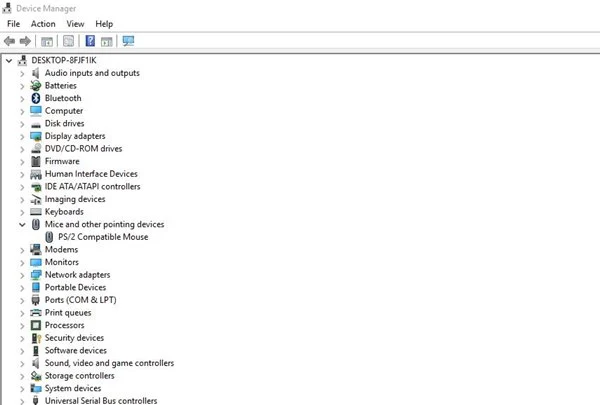The height and width of the screenshot is (405, 600).
Task: Select the Security devices label
Action: tap(74, 338)
